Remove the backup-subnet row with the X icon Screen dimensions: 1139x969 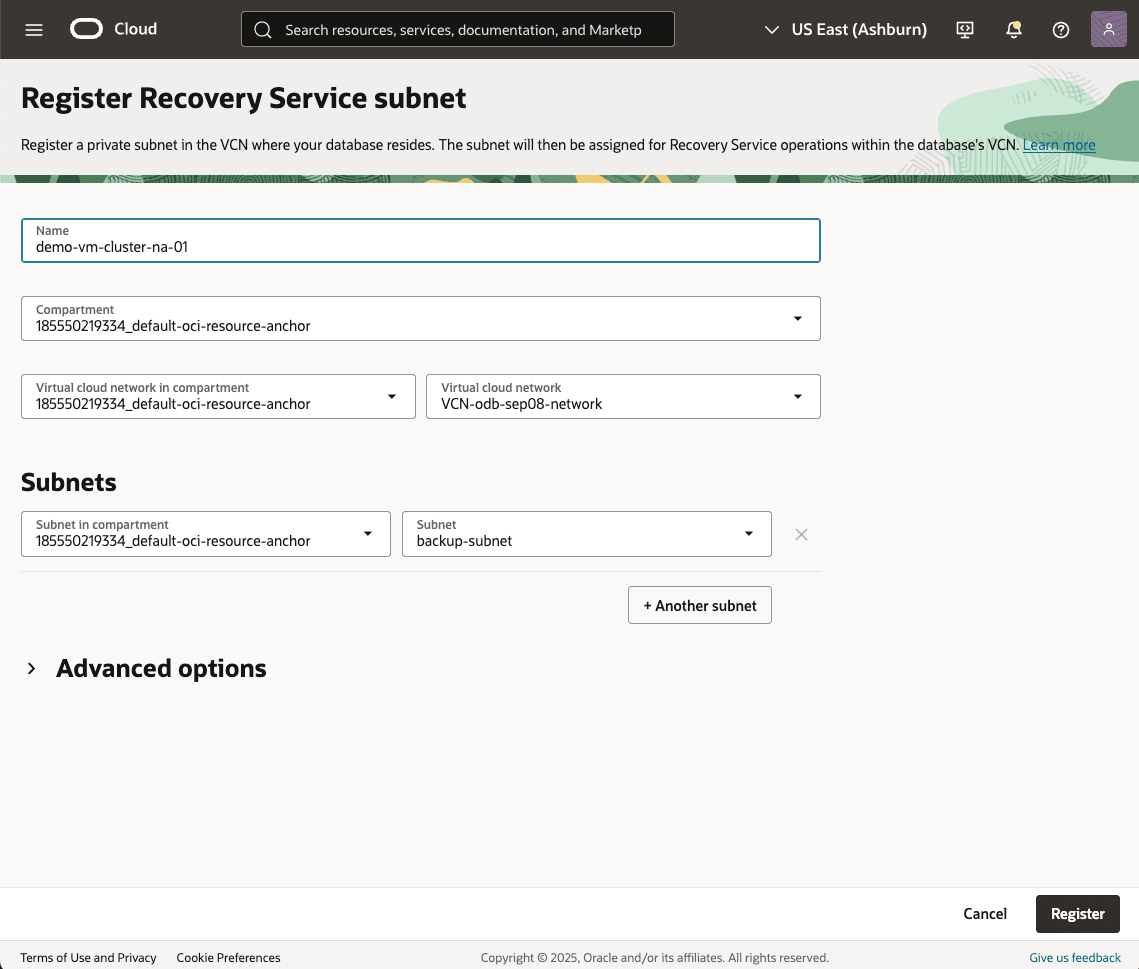coord(801,534)
